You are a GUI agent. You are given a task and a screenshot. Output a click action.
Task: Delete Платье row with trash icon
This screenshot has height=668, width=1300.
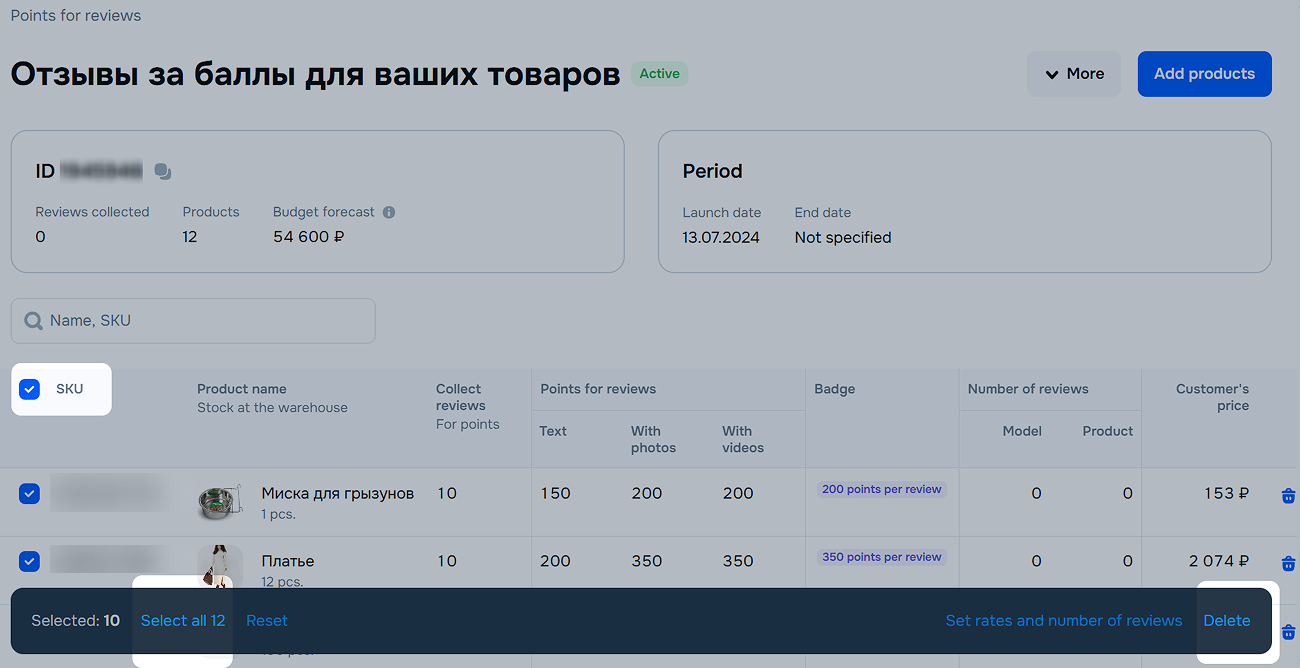click(x=1288, y=563)
